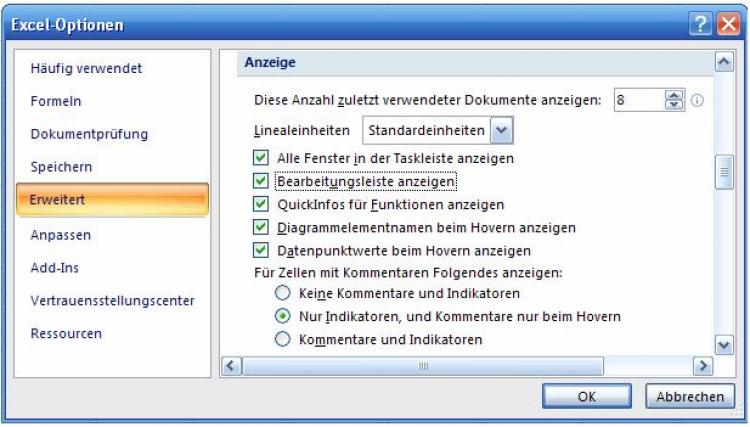Go to 'Vertrauensstellungscenter' section
Viewport: 750px width, 427px height.
(112, 300)
